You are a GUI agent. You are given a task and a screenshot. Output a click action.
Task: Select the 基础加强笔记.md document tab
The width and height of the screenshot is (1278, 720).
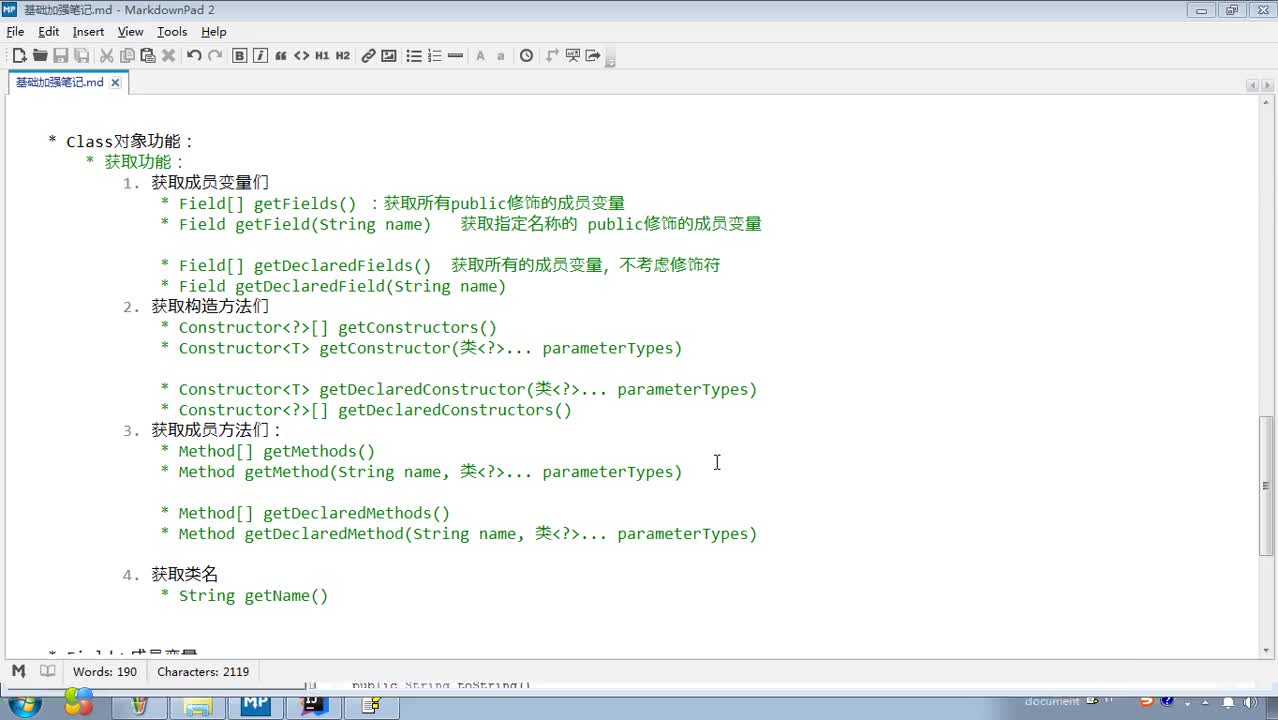pyautogui.click(x=59, y=82)
